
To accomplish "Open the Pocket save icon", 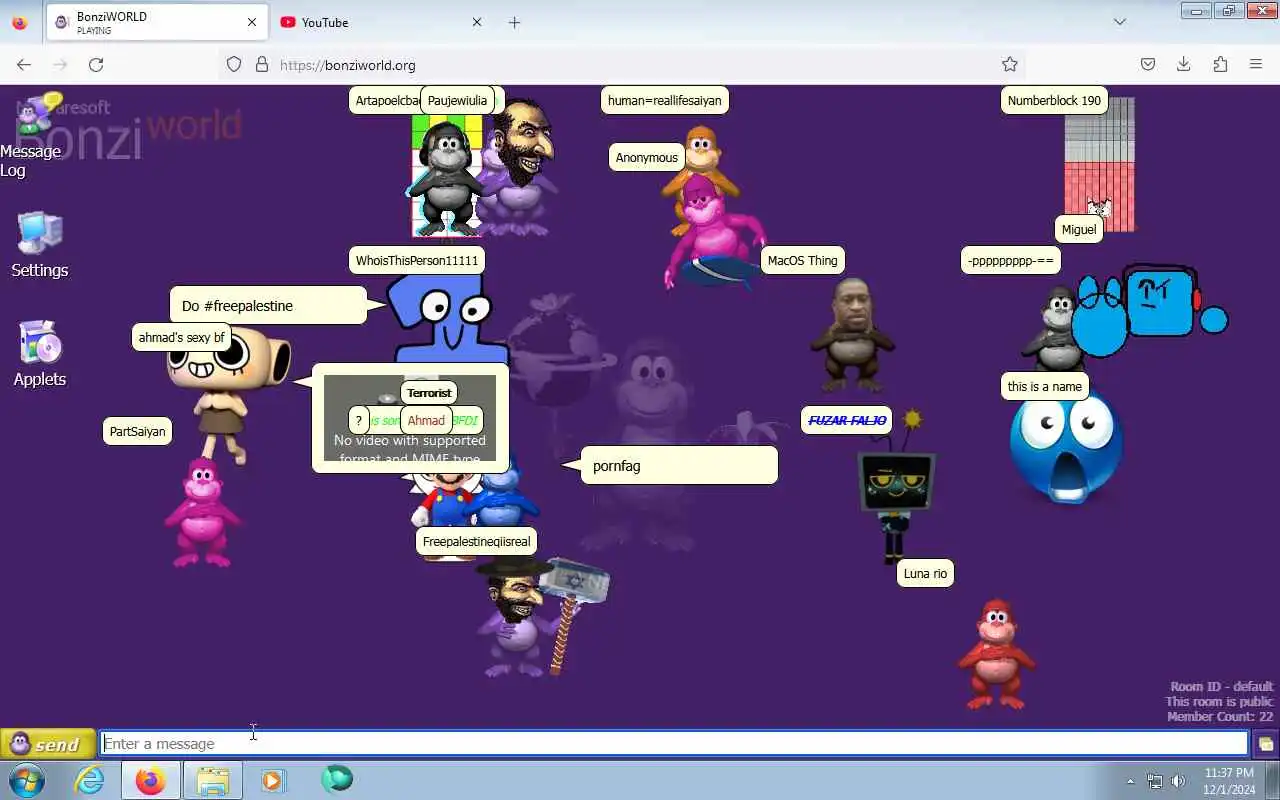I will 1148,64.
